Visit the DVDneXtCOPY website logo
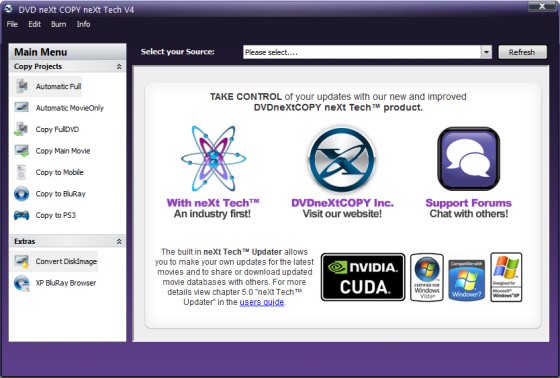Image resolution: width=560 pixels, height=378 pixels. [x=342, y=159]
